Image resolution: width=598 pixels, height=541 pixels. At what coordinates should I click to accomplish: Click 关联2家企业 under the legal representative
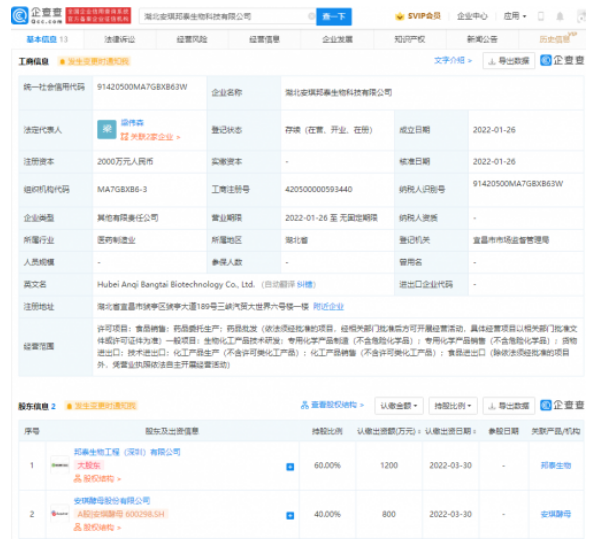151,136
